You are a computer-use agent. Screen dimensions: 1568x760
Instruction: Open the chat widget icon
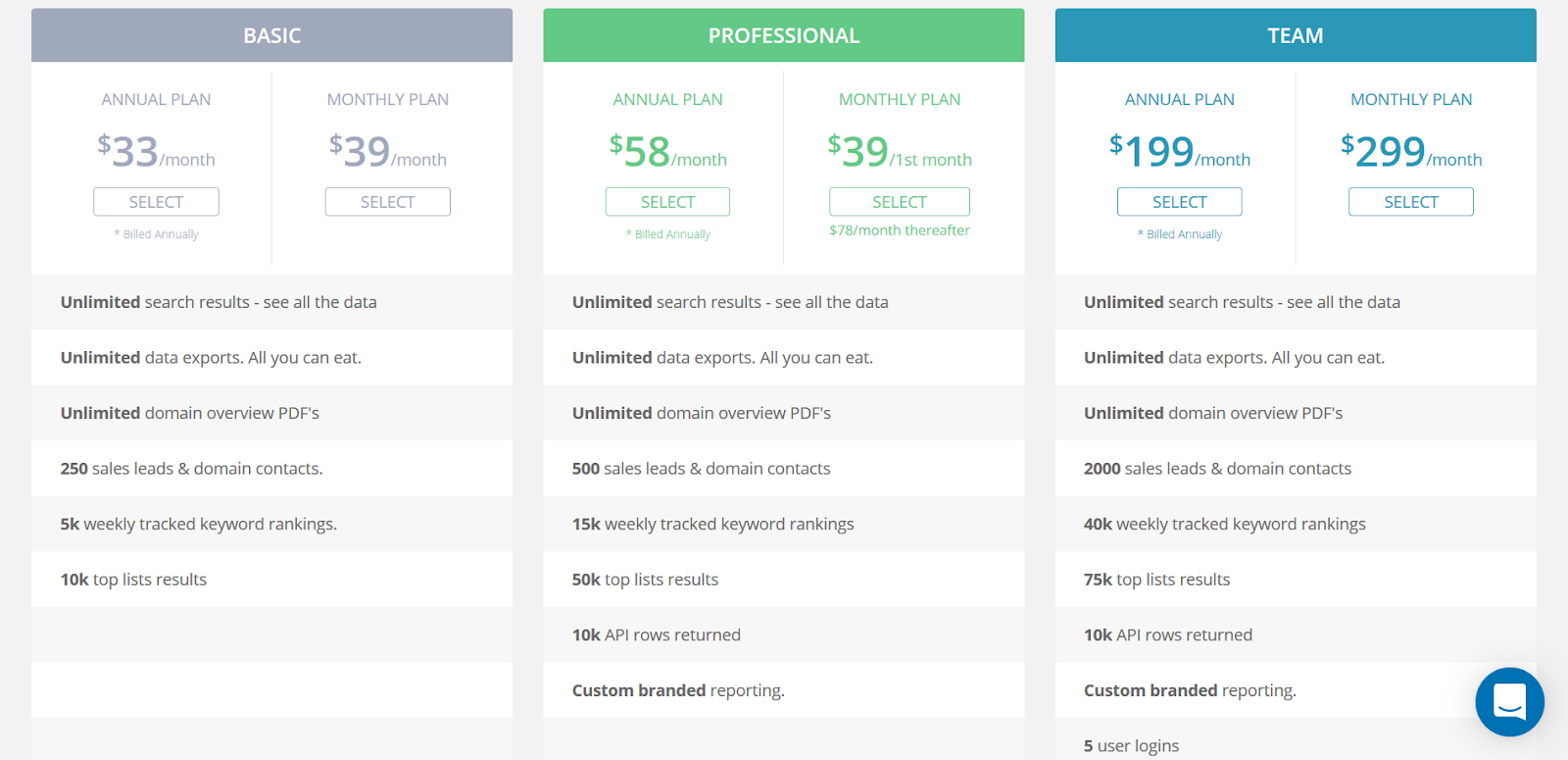[x=1509, y=702]
